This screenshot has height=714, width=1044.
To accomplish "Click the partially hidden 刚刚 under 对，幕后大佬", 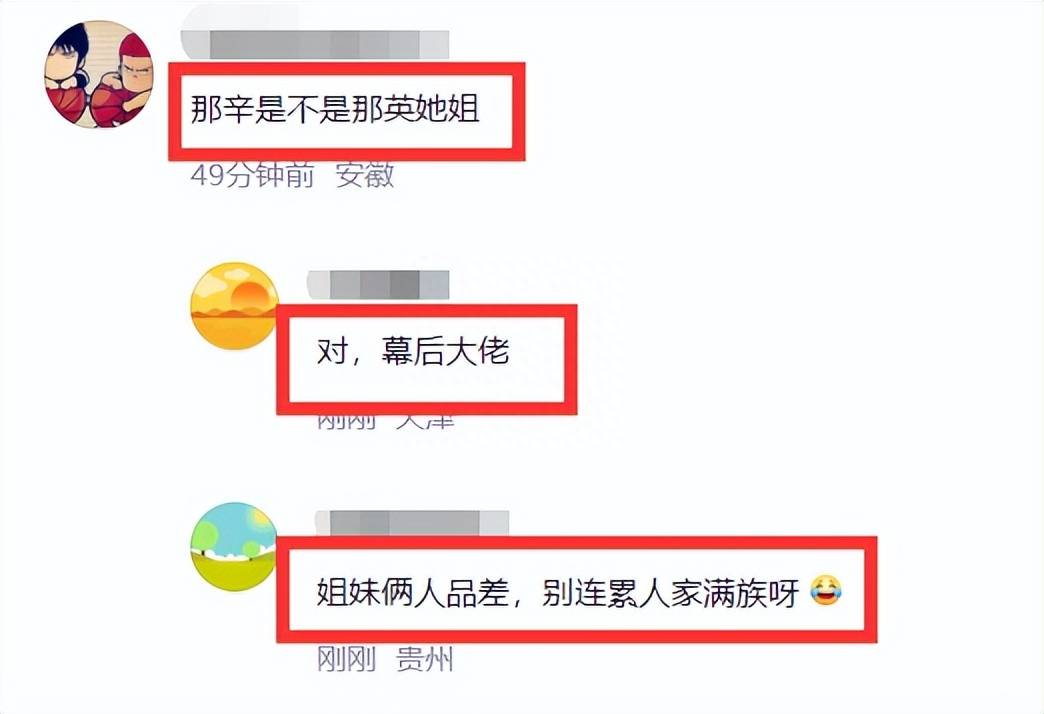I will pyautogui.click(x=346, y=422).
